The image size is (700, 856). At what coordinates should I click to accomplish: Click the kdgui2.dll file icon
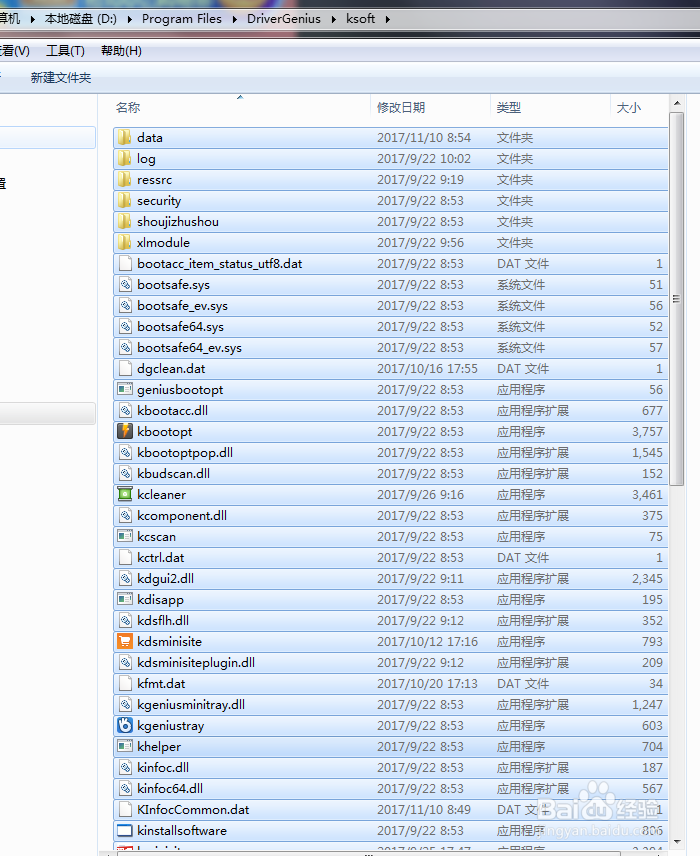coord(125,578)
